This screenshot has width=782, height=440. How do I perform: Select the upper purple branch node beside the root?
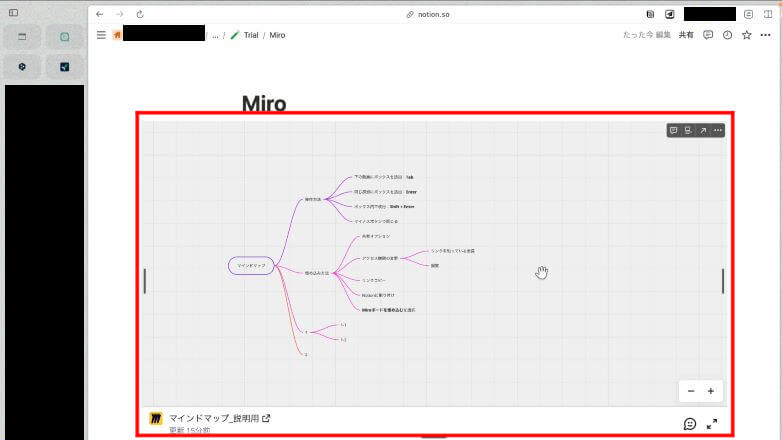pyautogui.click(x=313, y=199)
